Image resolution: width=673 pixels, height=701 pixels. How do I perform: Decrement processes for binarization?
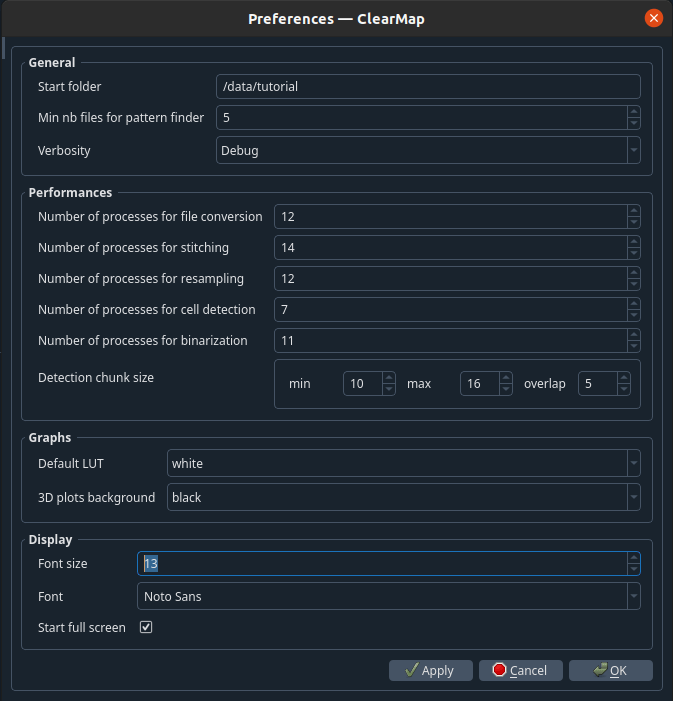[634, 346]
